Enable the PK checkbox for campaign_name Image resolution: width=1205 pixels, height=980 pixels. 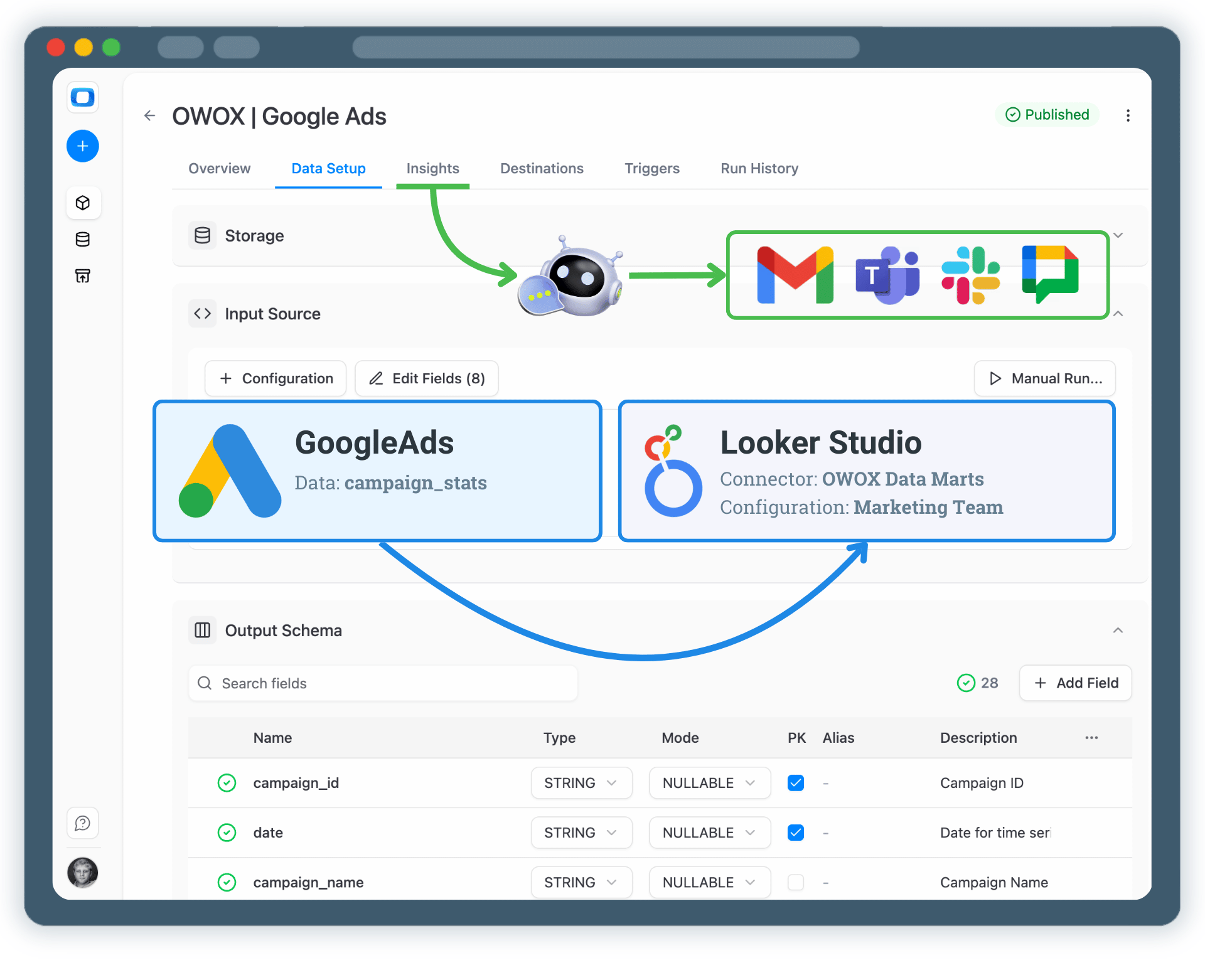(x=796, y=882)
